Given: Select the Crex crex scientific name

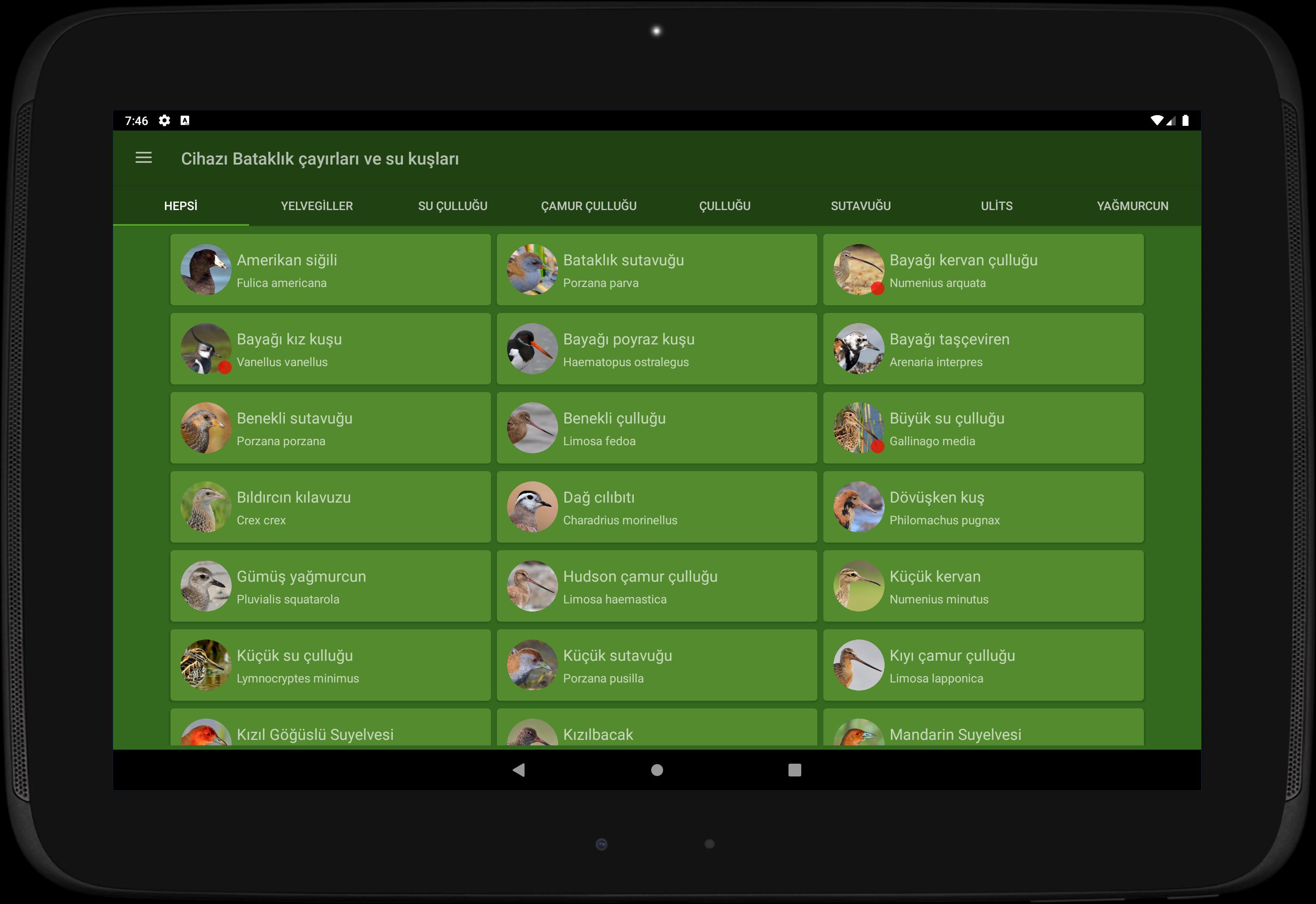Looking at the screenshot, I should 261,520.
